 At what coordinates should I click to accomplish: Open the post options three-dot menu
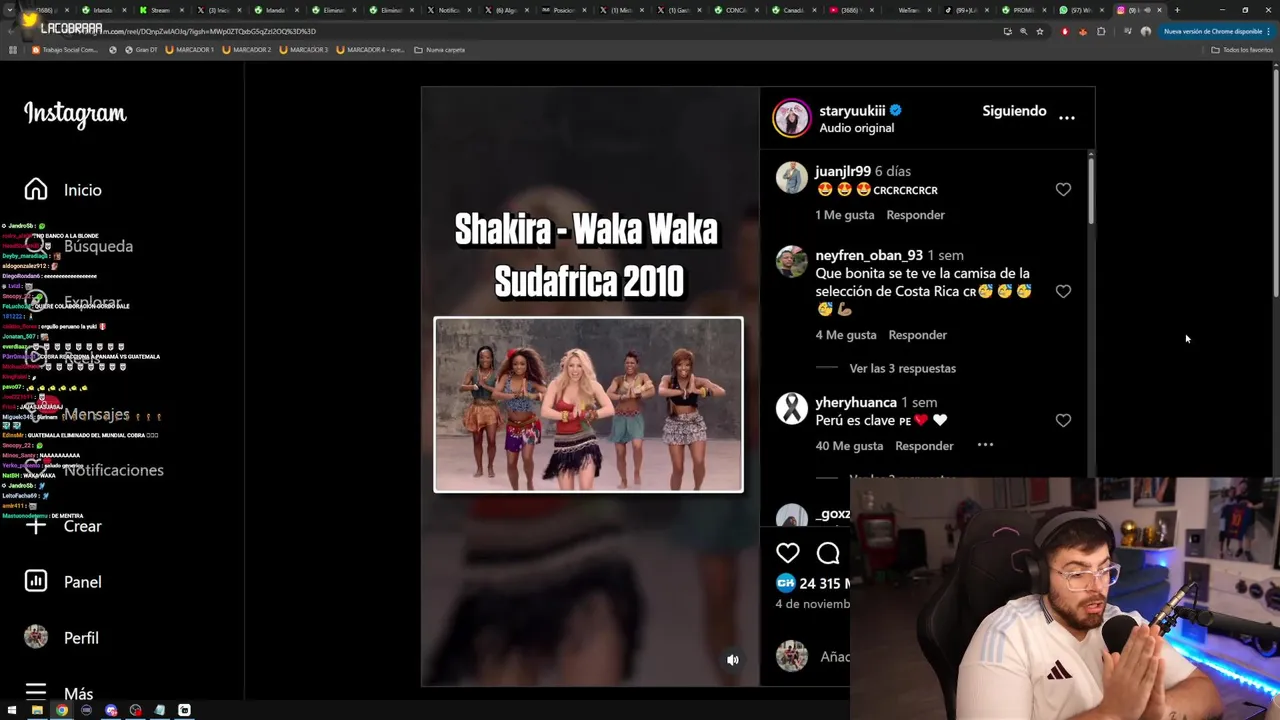click(x=1067, y=117)
